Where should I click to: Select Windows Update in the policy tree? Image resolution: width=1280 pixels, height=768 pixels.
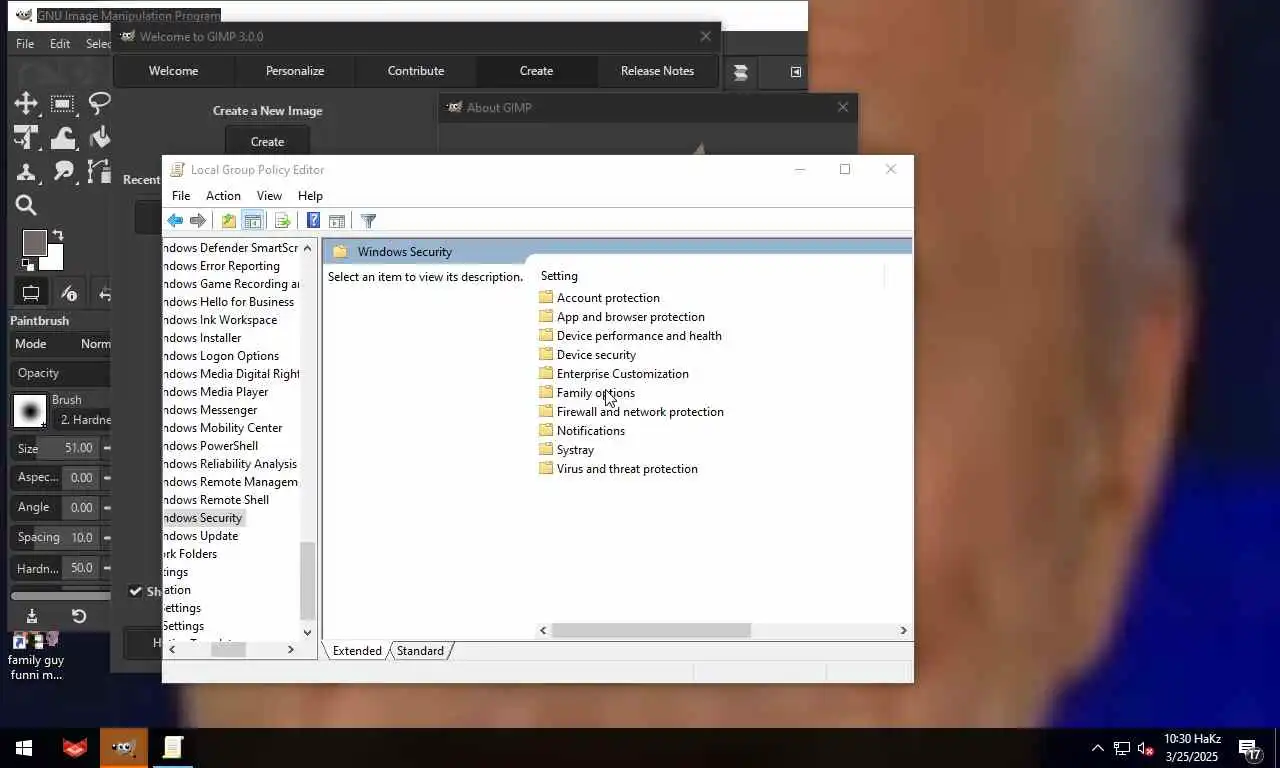click(x=202, y=536)
